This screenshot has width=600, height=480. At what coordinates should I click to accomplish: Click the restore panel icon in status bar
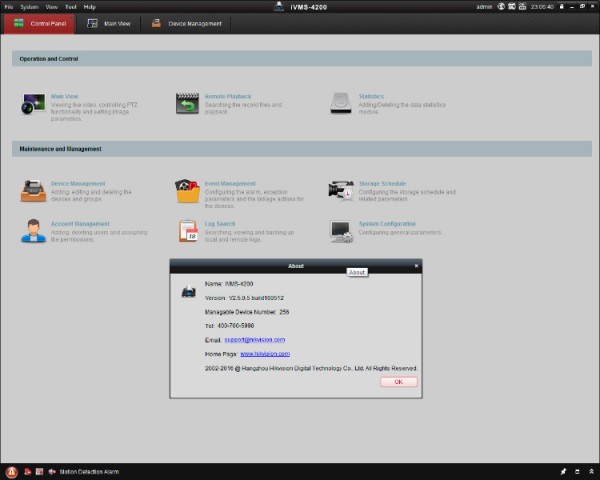tap(577, 472)
